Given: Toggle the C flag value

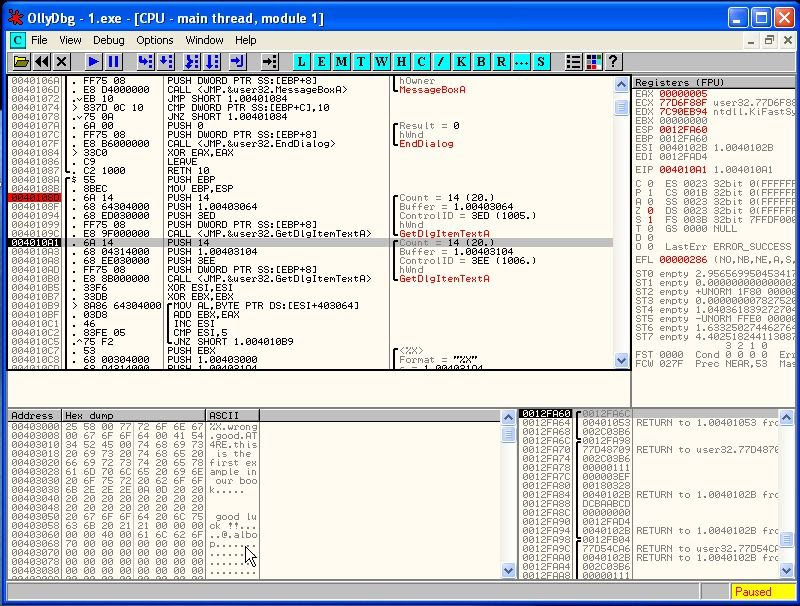Looking at the screenshot, I should (650, 184).
